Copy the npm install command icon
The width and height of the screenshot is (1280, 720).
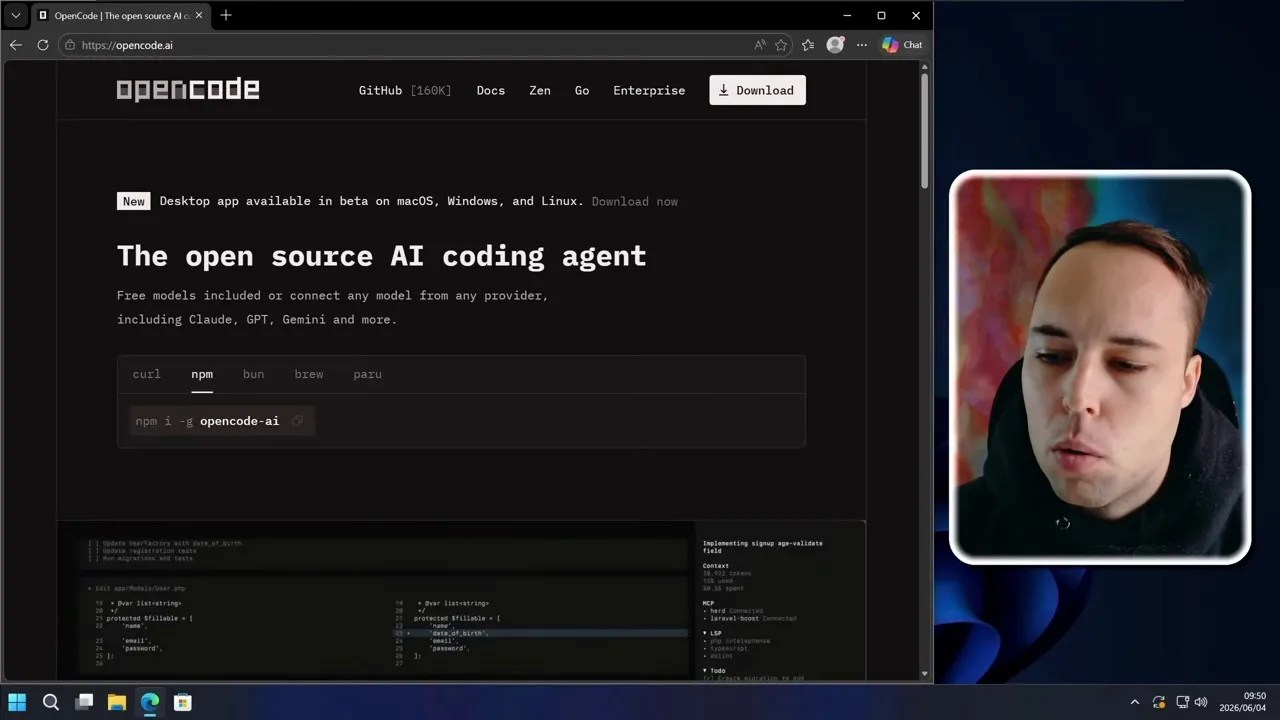297,421
